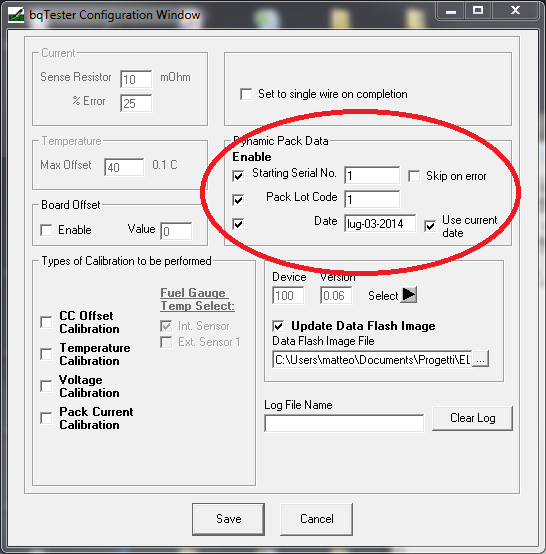Toggle the Pack Lot Code enable checkbox
The image size is (546, 554).
point(238,200)
